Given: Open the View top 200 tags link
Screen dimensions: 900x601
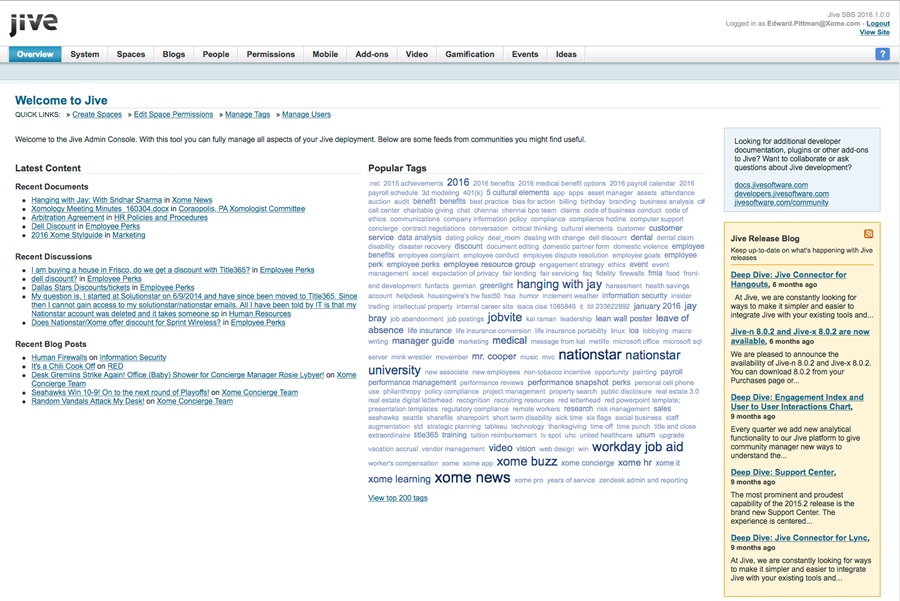Looking at the screenshot, I should point(398,498).
